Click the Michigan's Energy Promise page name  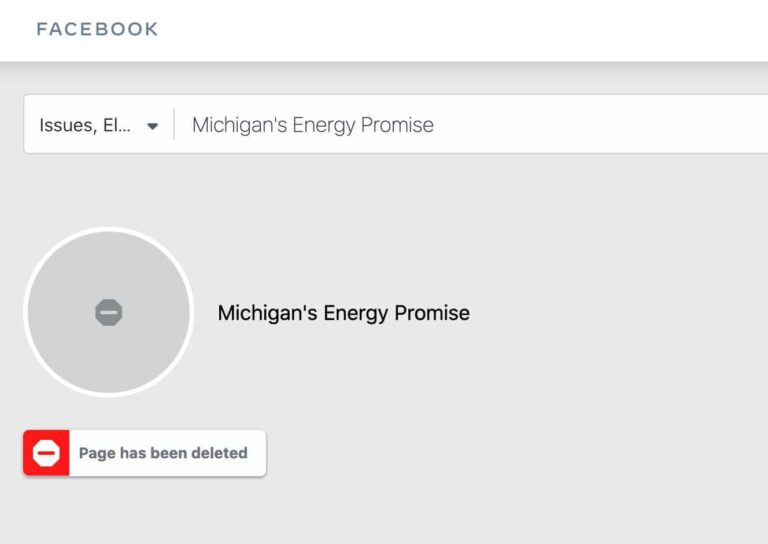pos(343,313)
